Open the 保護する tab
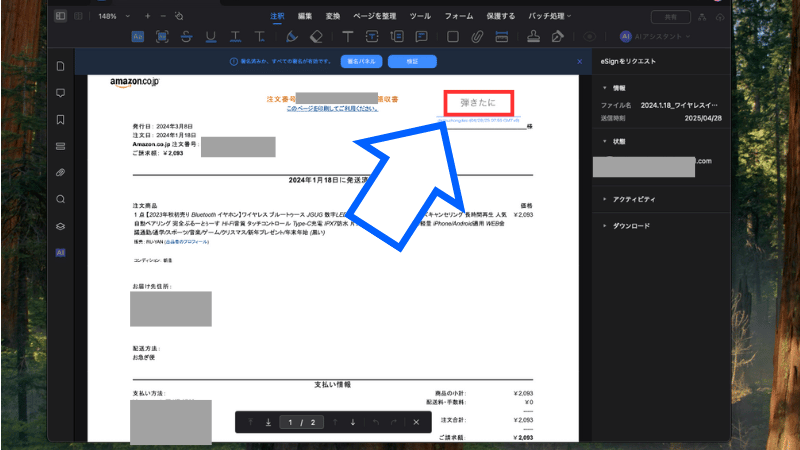This screenshot has height=450, width=800. click(x=501, y=16)
